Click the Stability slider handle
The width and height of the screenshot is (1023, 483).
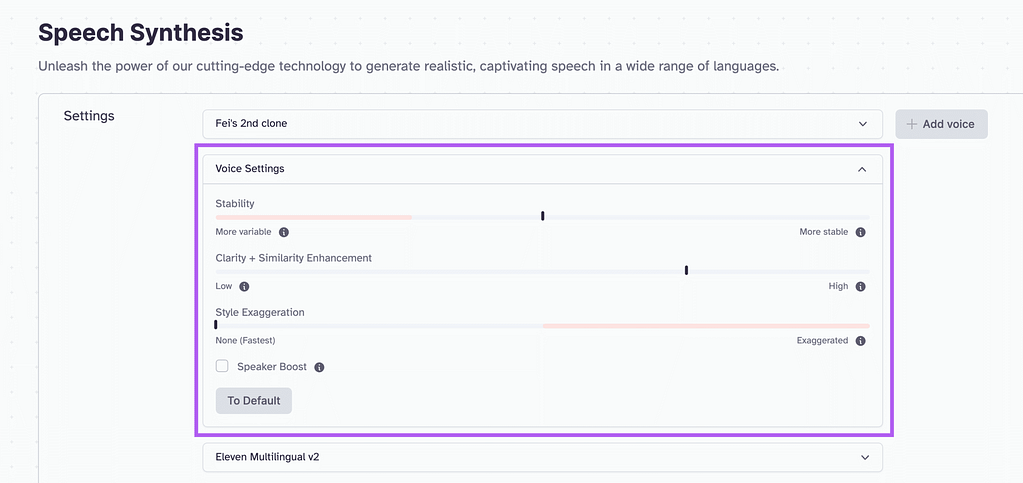[542, 216]
